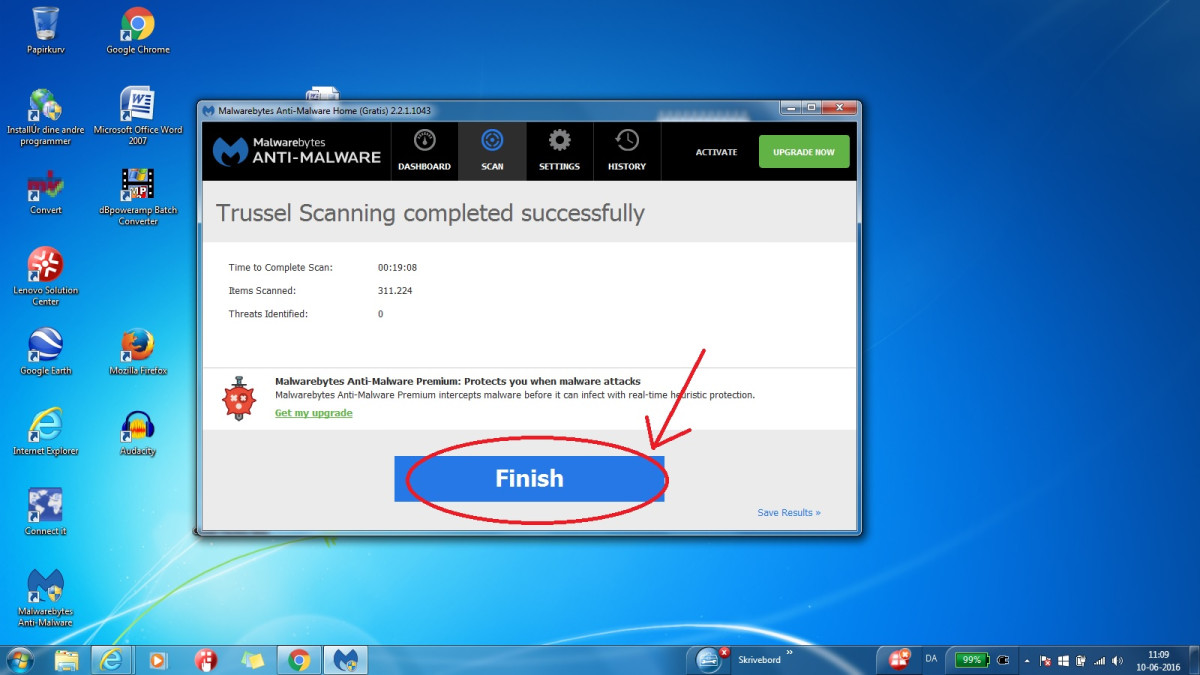Switch to Google Chrome on the taskbar
Screen dimensions: 1200x675
(298, 660)
